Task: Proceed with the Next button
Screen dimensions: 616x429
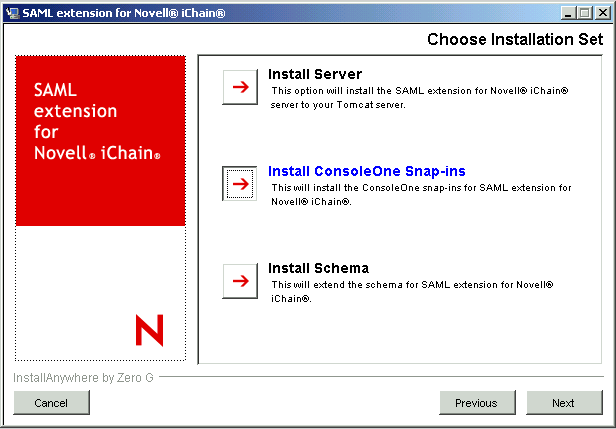Action: click(564, 403)
